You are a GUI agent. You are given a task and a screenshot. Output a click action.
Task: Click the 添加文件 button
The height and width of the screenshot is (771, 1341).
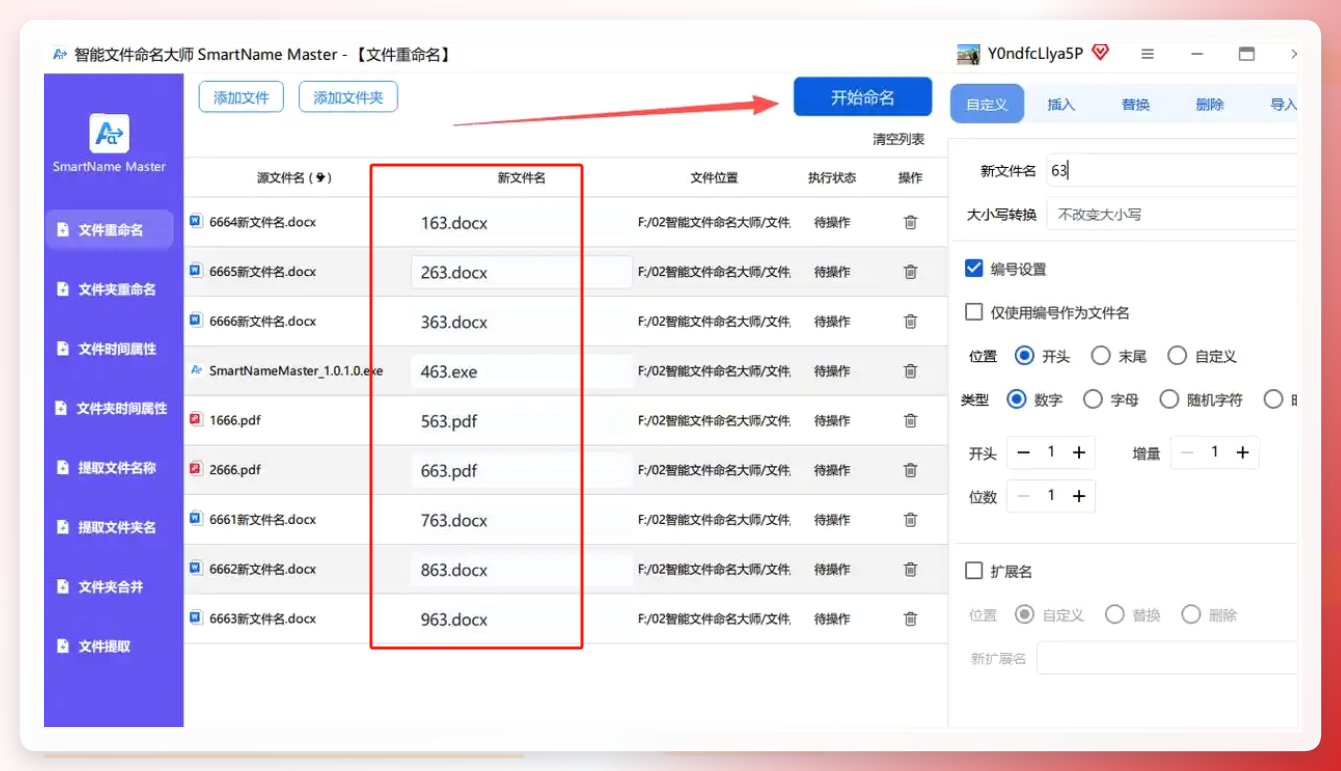pos(241,97)
